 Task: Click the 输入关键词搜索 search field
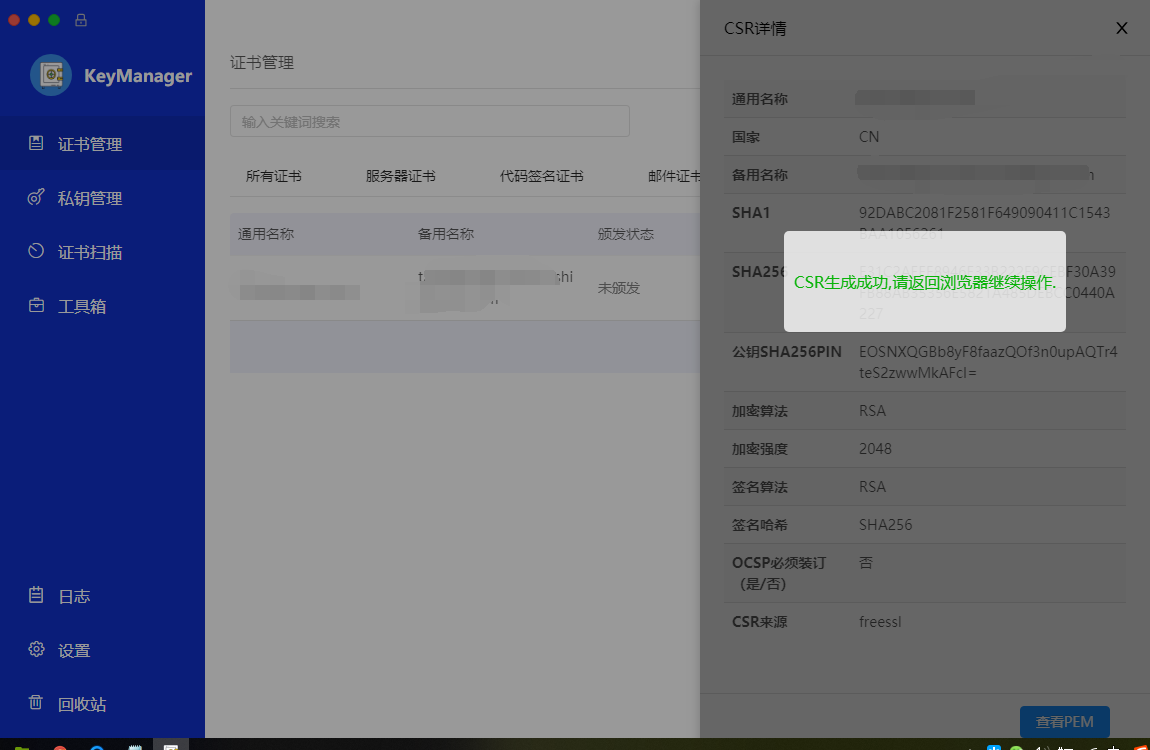click(x=430, y=120)
